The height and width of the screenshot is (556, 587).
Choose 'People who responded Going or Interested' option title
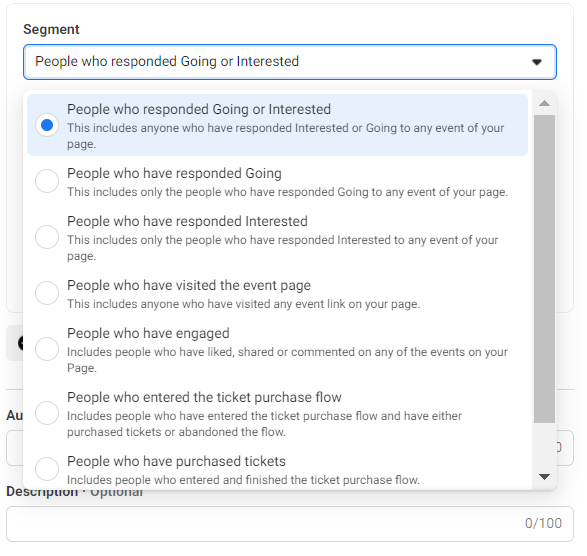[x=199, y=109]
